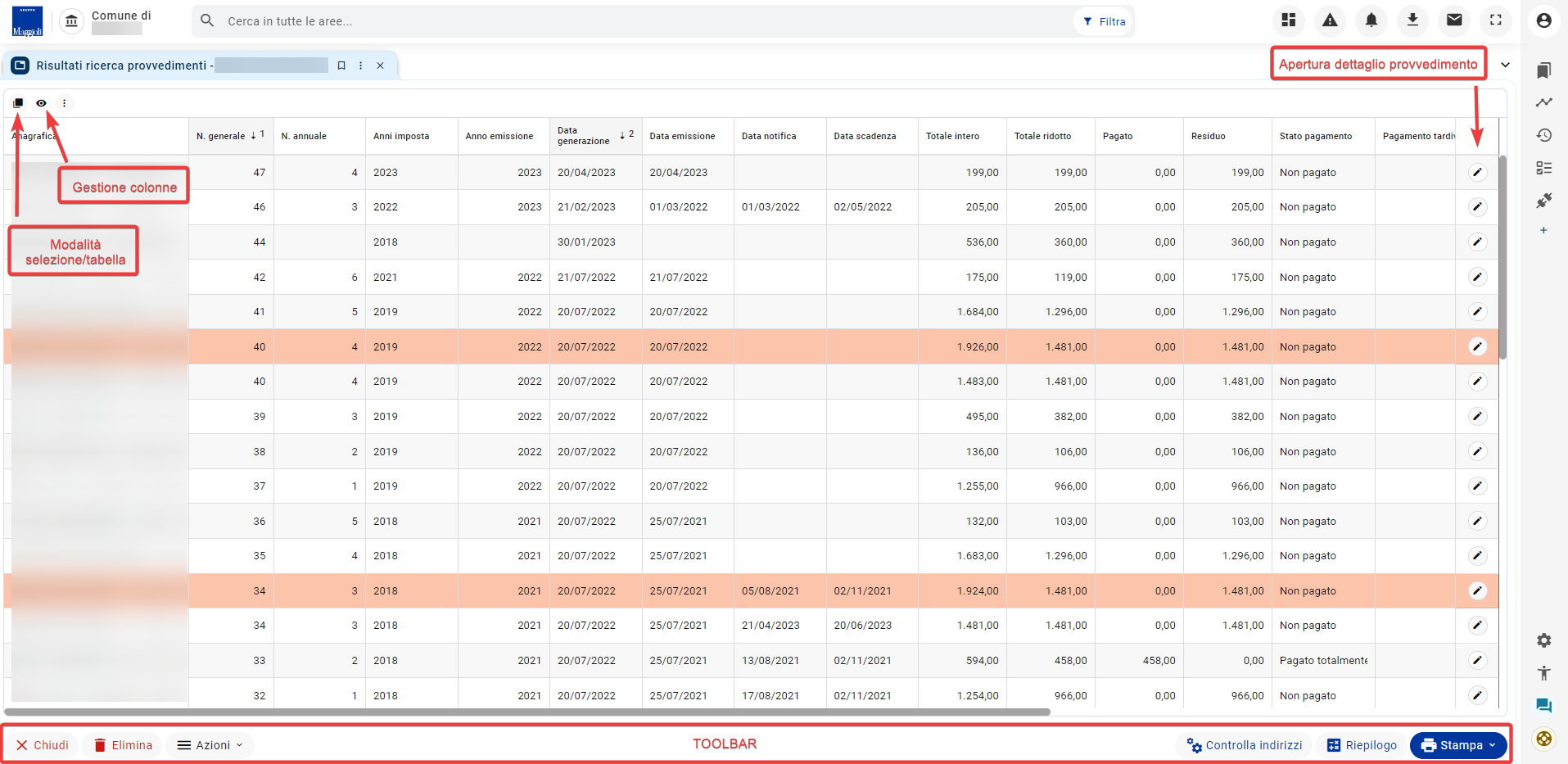The width and height of the screenshot is (1568, 764).
Task: Open the mail messages icon
Action: coord(1454,20)
